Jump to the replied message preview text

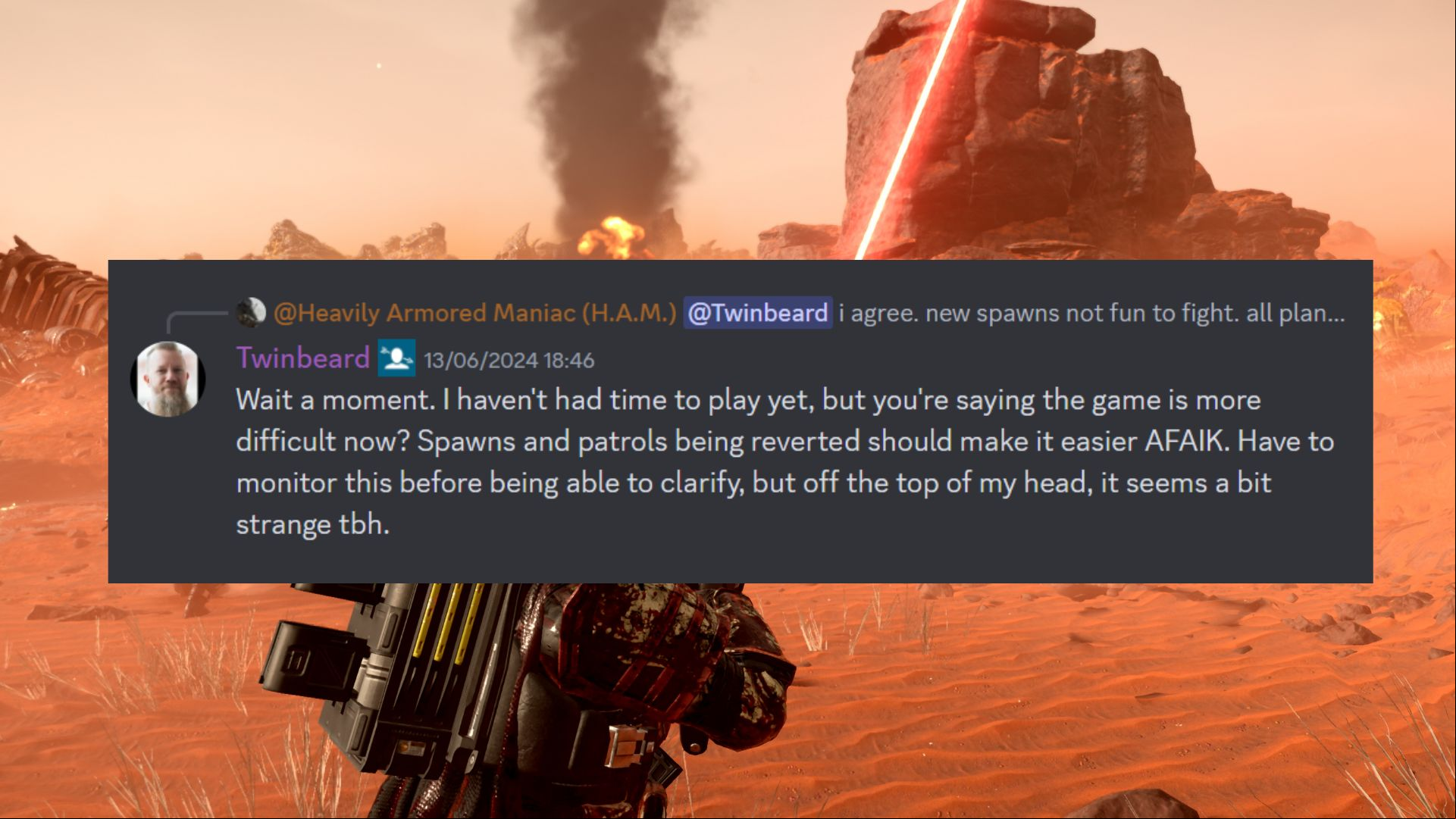[x=1091, y=313]
